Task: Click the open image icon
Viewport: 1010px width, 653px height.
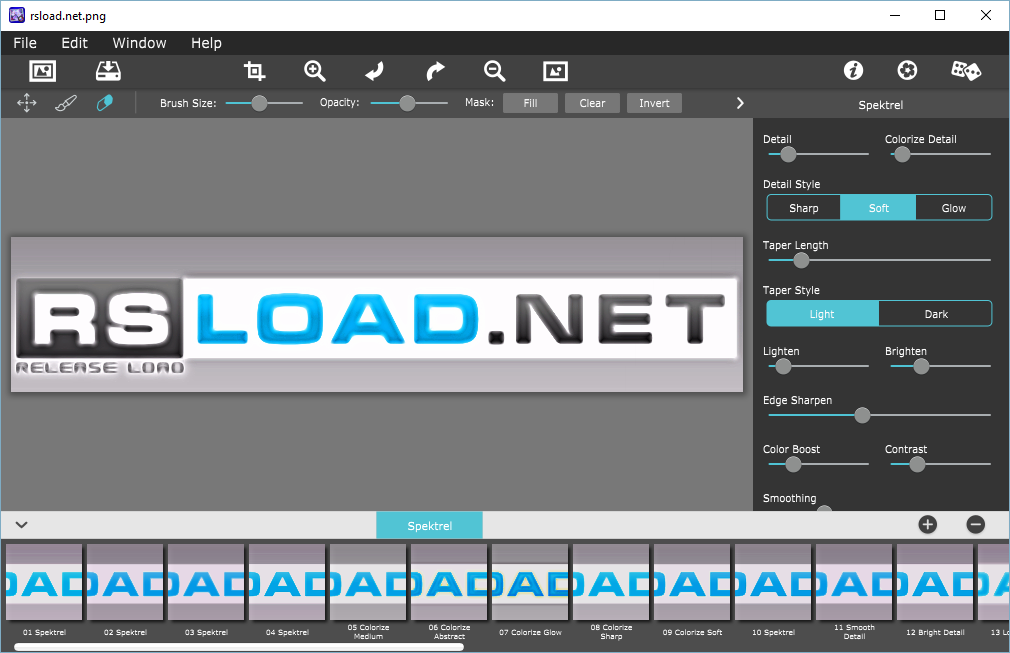Action: [43, 71]
